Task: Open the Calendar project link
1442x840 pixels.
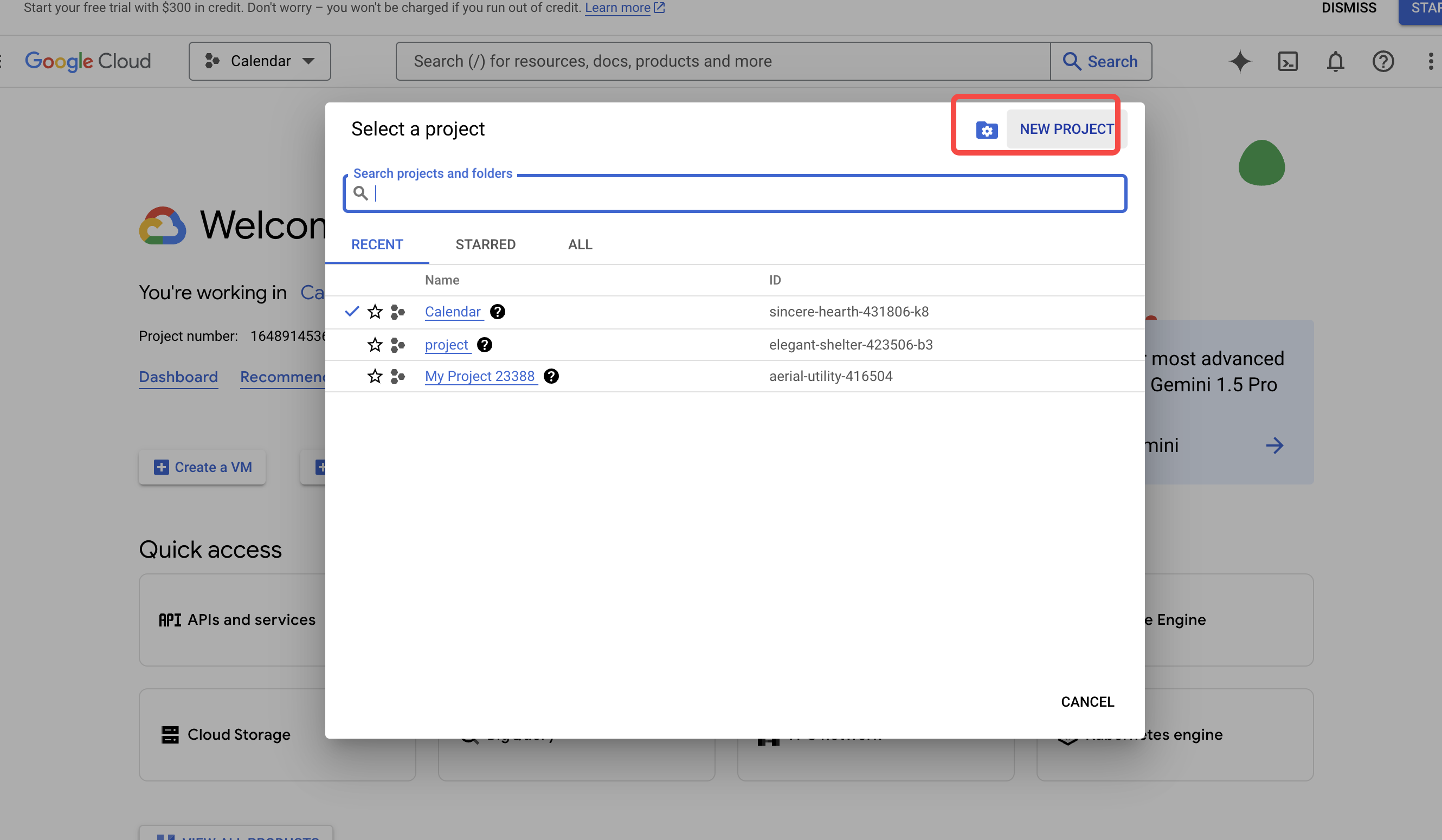Action: (453, 311)
